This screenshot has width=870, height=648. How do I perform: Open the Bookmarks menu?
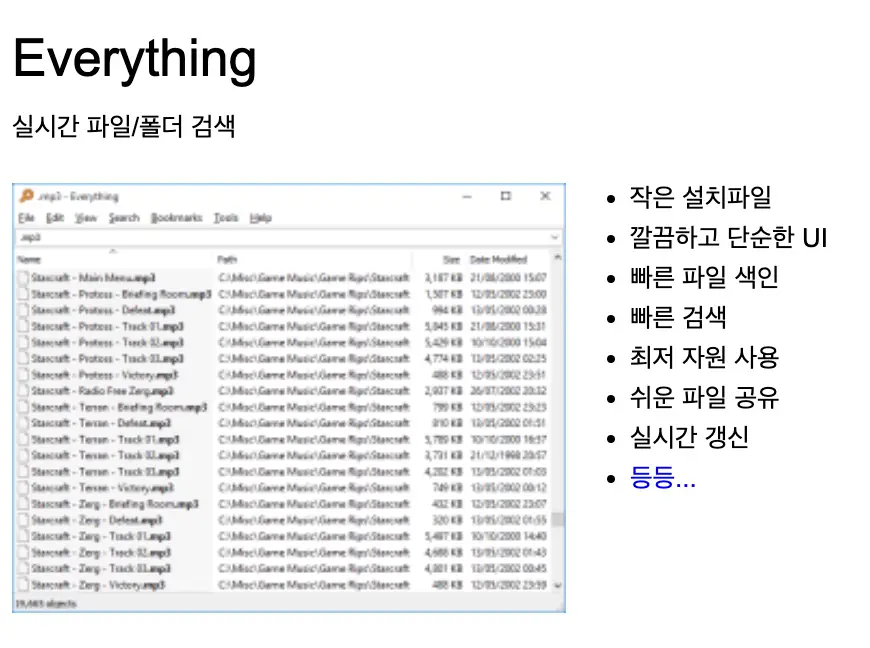[176, 217]
